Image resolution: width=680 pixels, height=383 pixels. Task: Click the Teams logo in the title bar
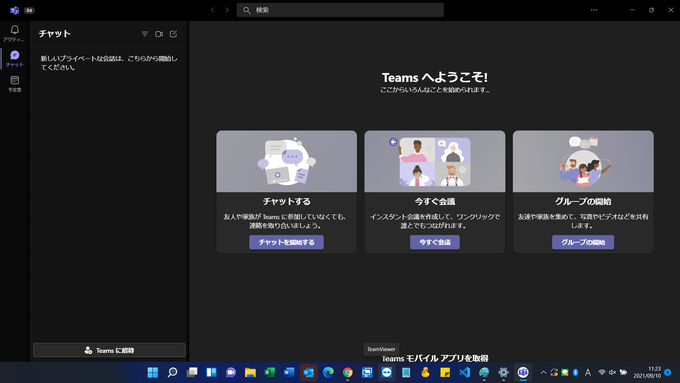[14, 10]
